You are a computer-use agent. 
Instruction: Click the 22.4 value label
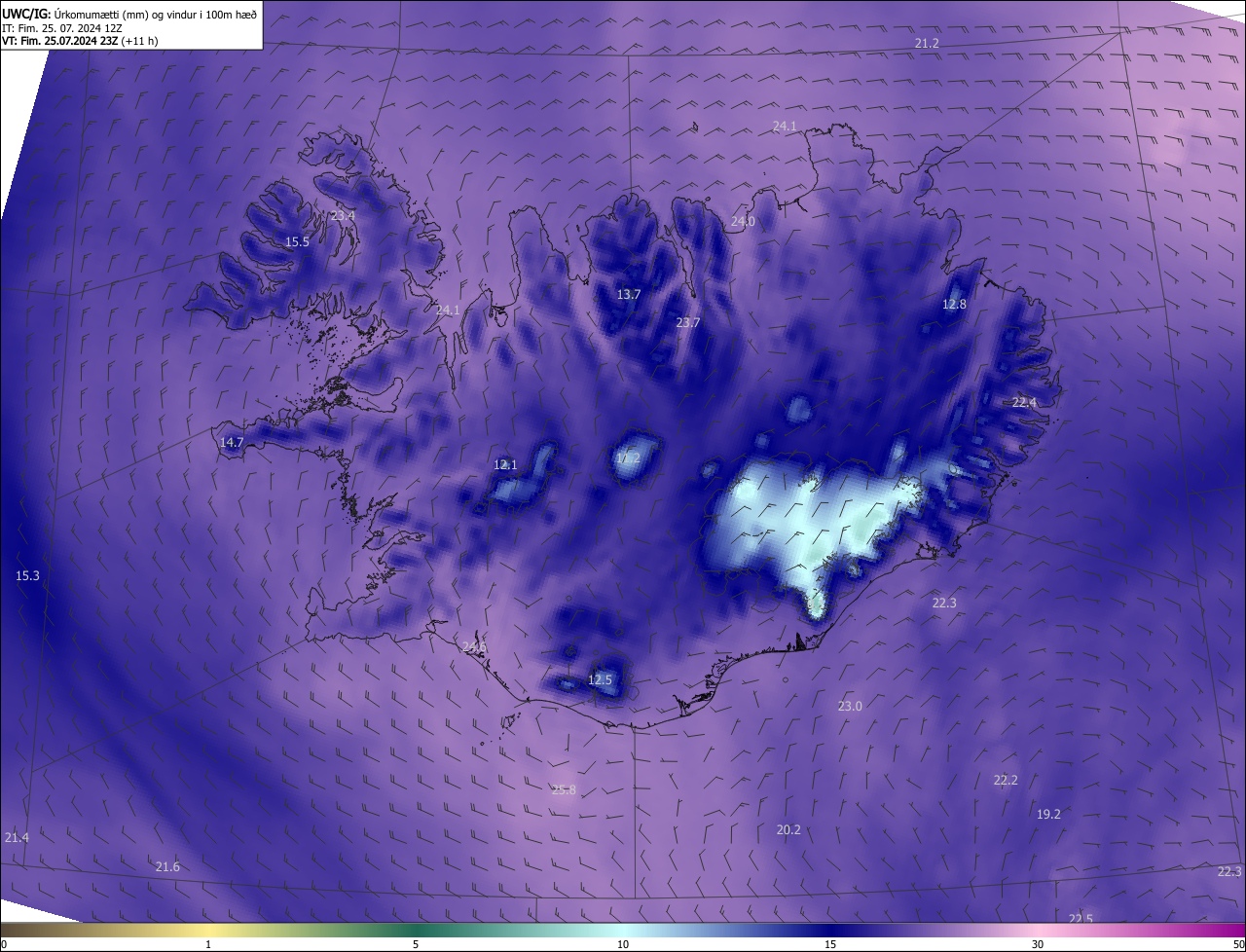tap(1024, 403)
